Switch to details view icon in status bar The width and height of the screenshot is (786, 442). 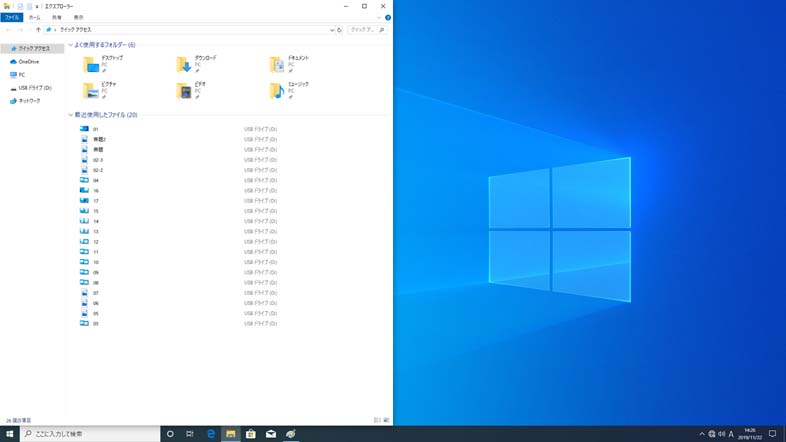377,420
